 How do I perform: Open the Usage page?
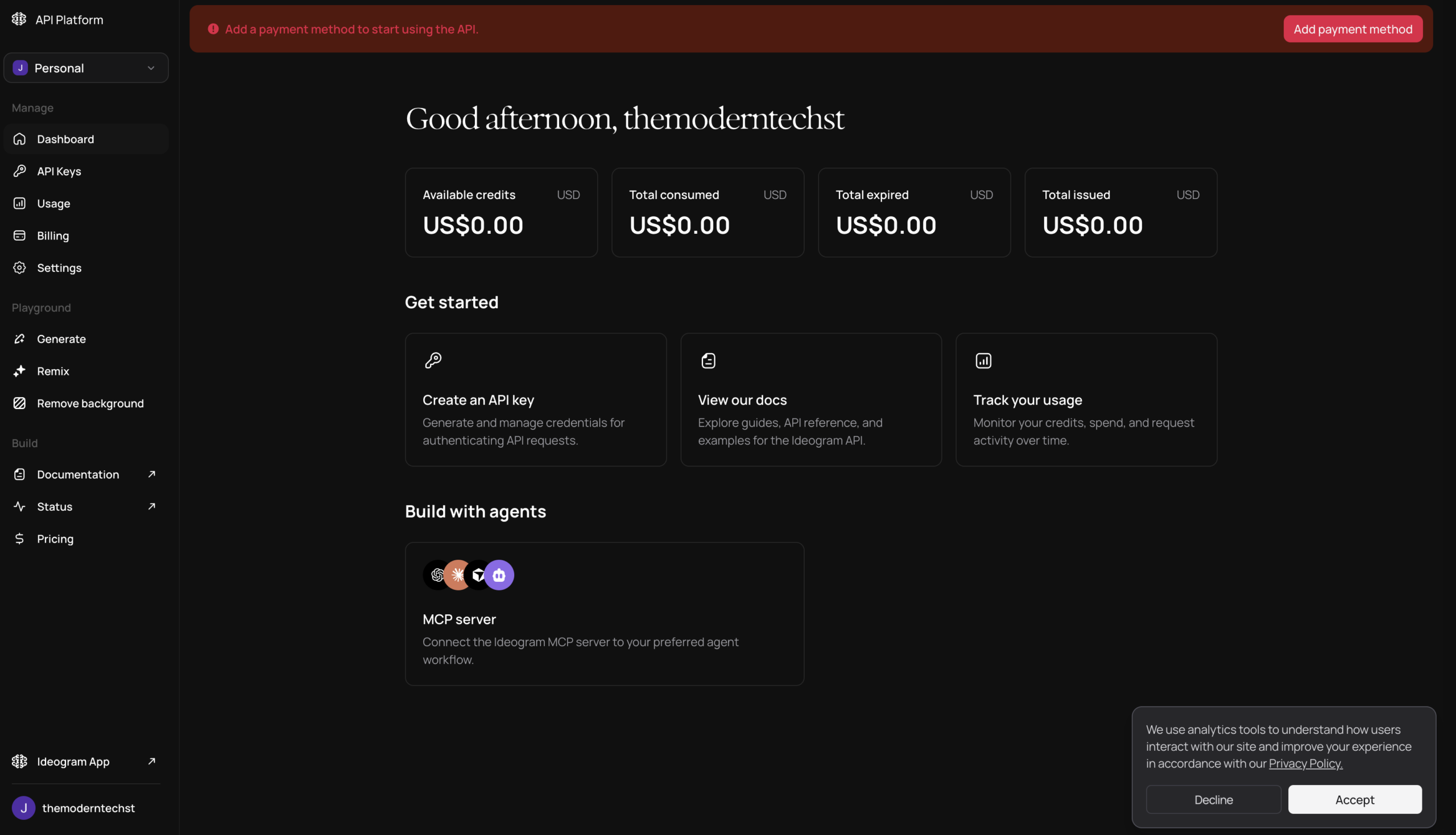coord(86,203)
